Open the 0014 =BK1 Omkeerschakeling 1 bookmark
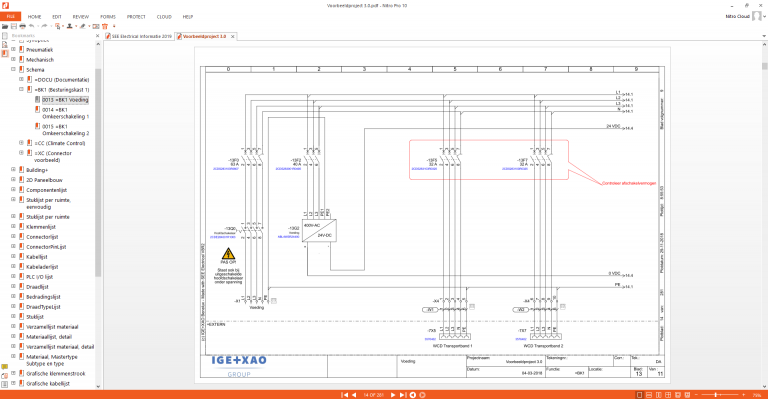The image size is (768, 399). [x=66, y=113]
